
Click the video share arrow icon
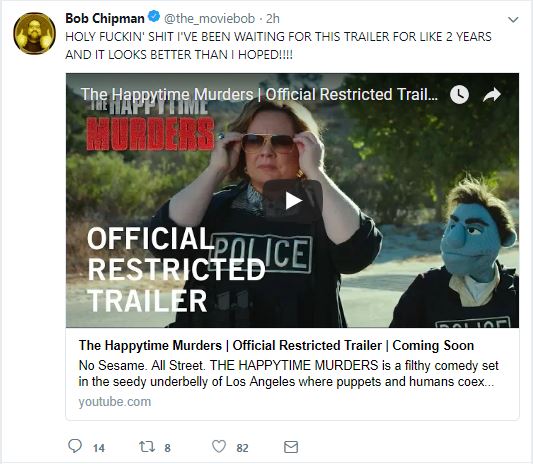pos(492,95)
